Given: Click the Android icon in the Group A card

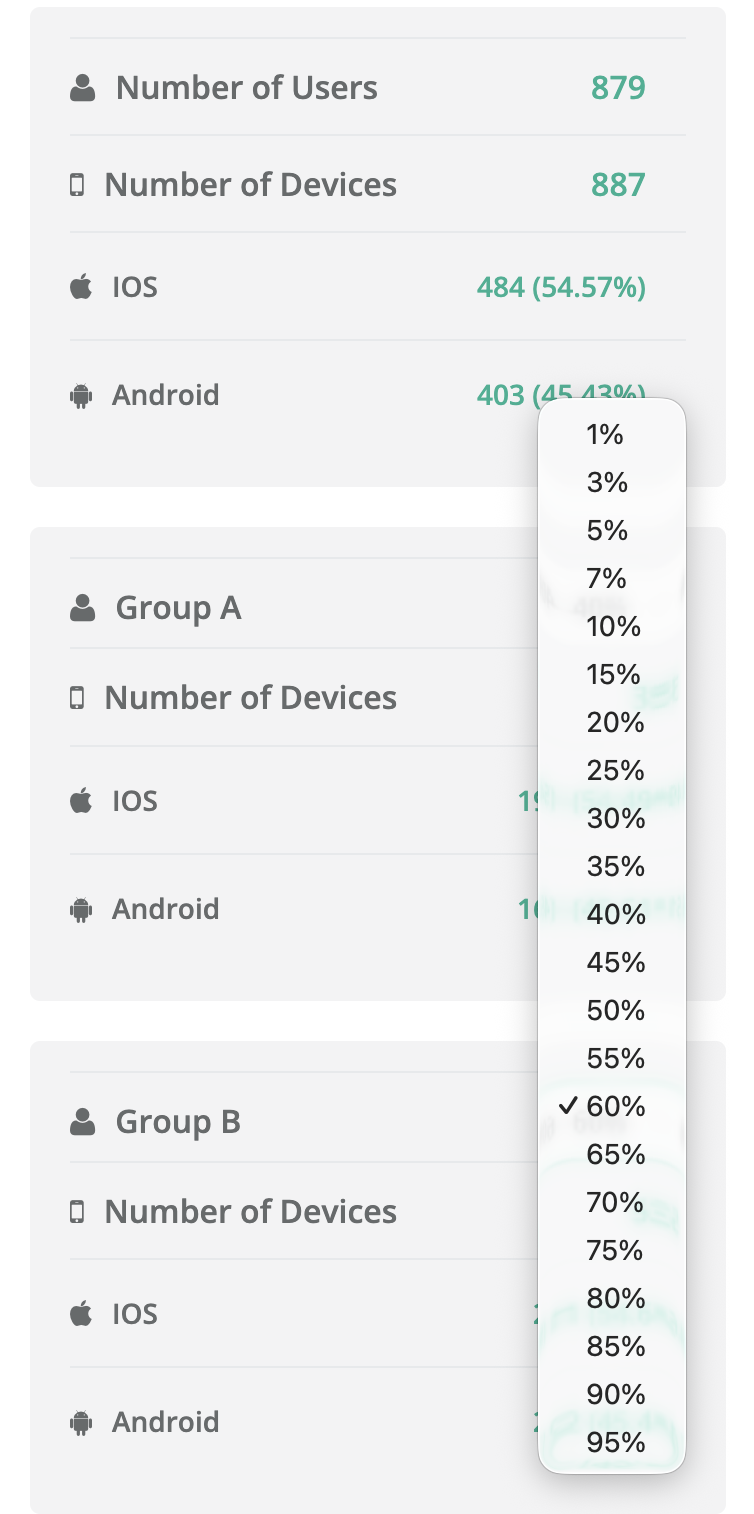Looking at the screenshot, I should [81, 909].
